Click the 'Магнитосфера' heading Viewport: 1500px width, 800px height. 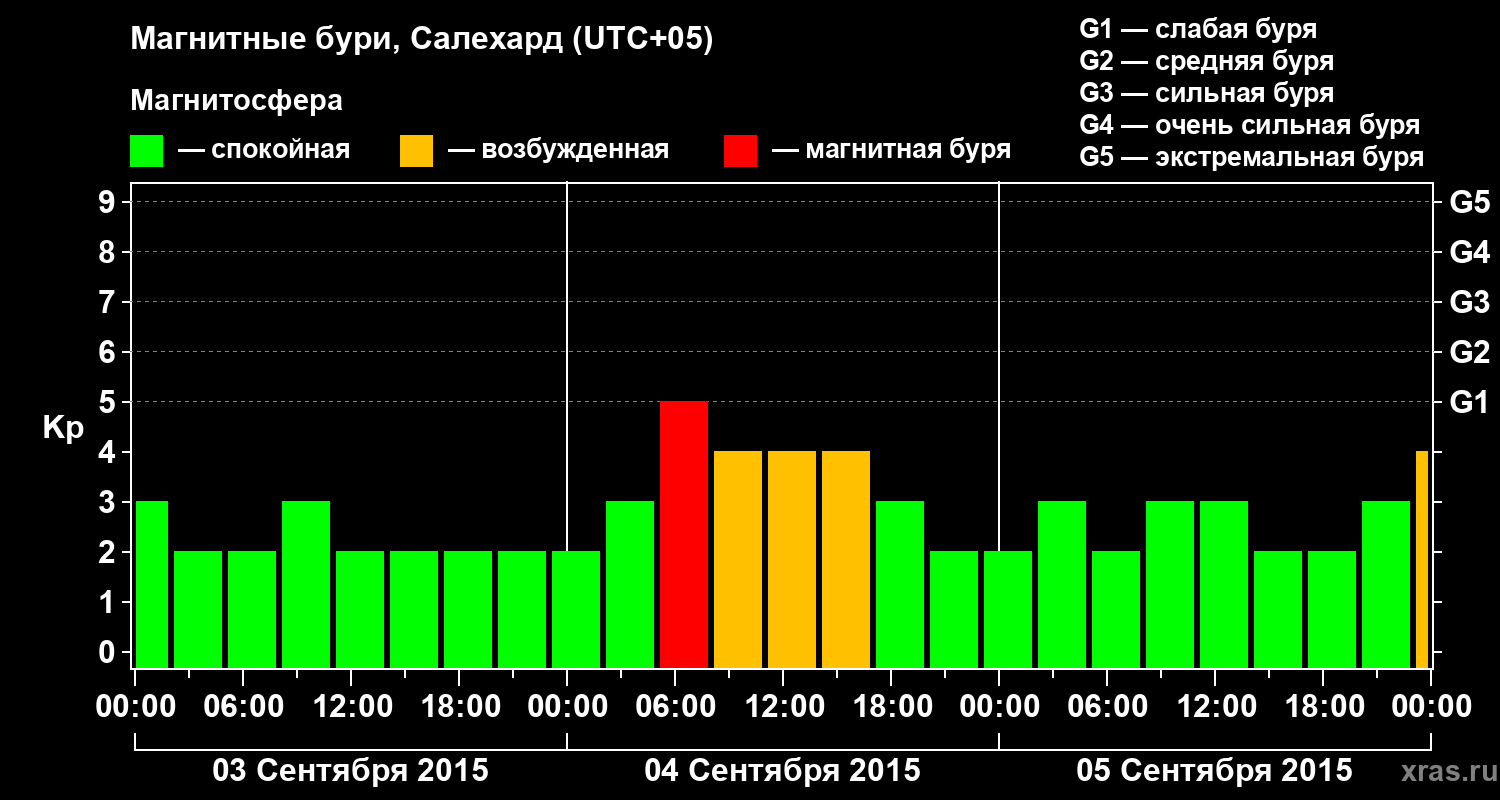pos(237,101)
